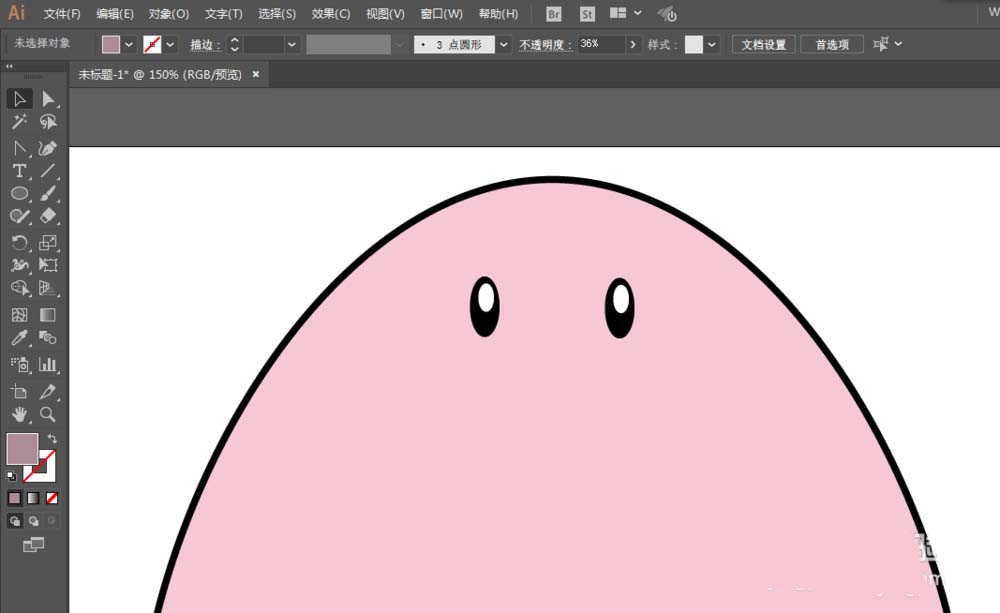Open the 视图(V) menu
The height and width of the screenshot is (613, 1000).
[385, 13]
